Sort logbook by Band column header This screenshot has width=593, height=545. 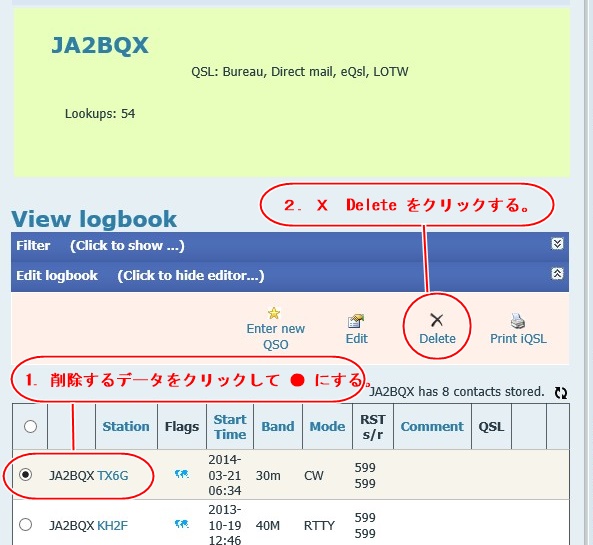(278, 427)
